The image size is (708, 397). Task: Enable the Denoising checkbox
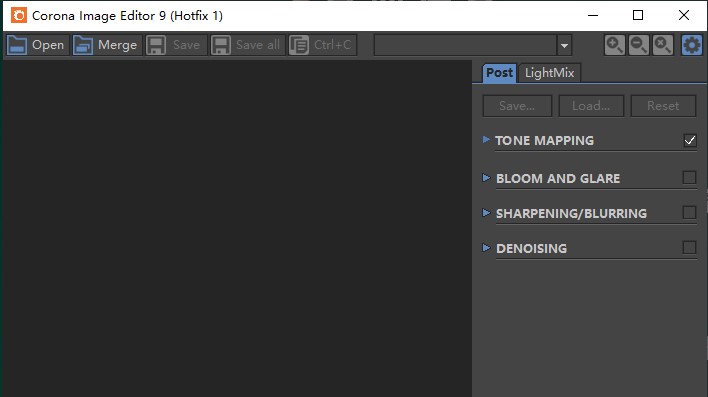pos(689,248)
